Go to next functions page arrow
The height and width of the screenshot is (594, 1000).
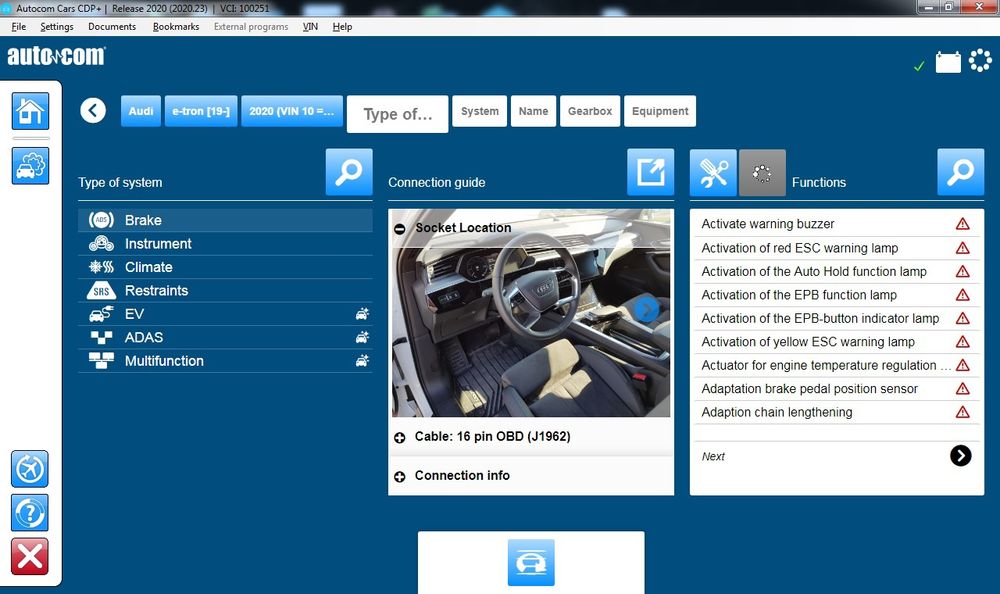pyautogui.click(x=960, y=456)
